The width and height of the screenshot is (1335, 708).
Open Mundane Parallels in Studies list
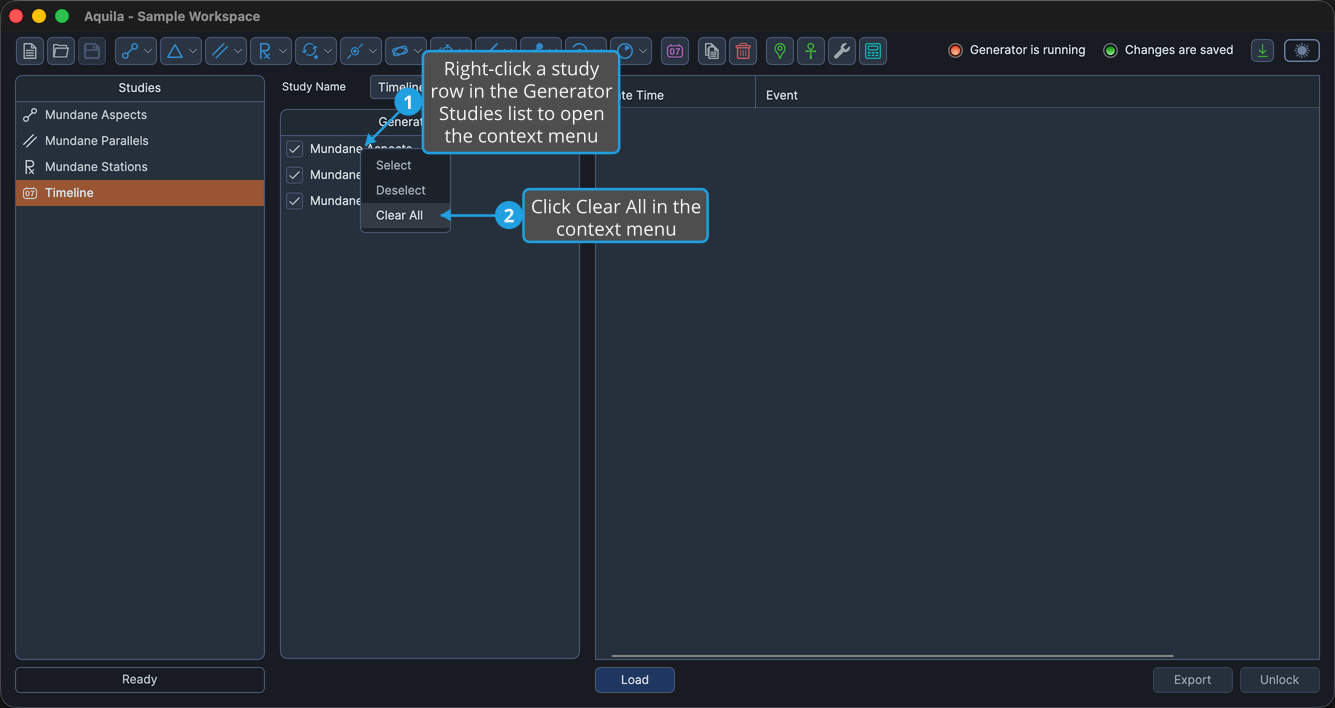click(x=140, y=141)
